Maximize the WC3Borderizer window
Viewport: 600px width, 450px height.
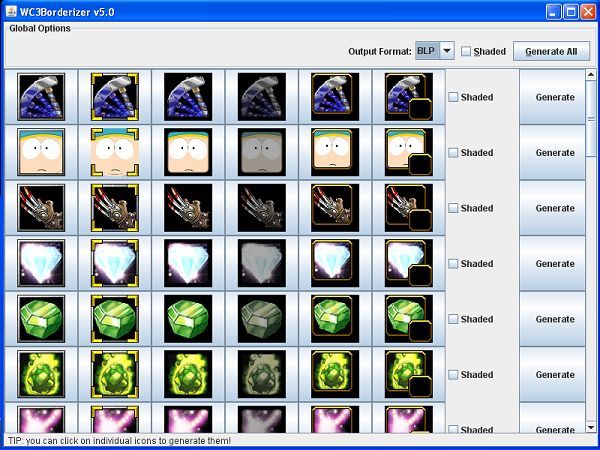tap(571, 12)
